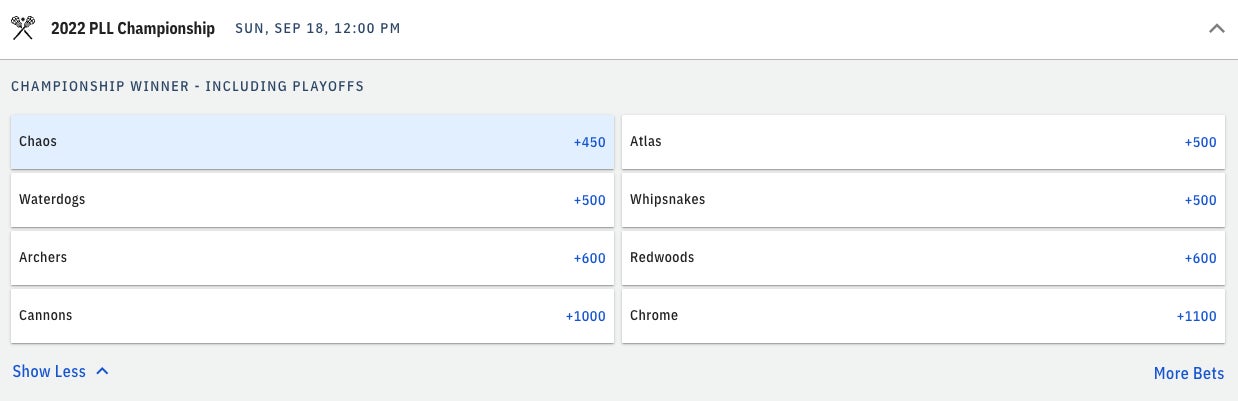Click the 2022 PLL Championship title
The height and width of the screenshot is (401, 1238).
133,29
